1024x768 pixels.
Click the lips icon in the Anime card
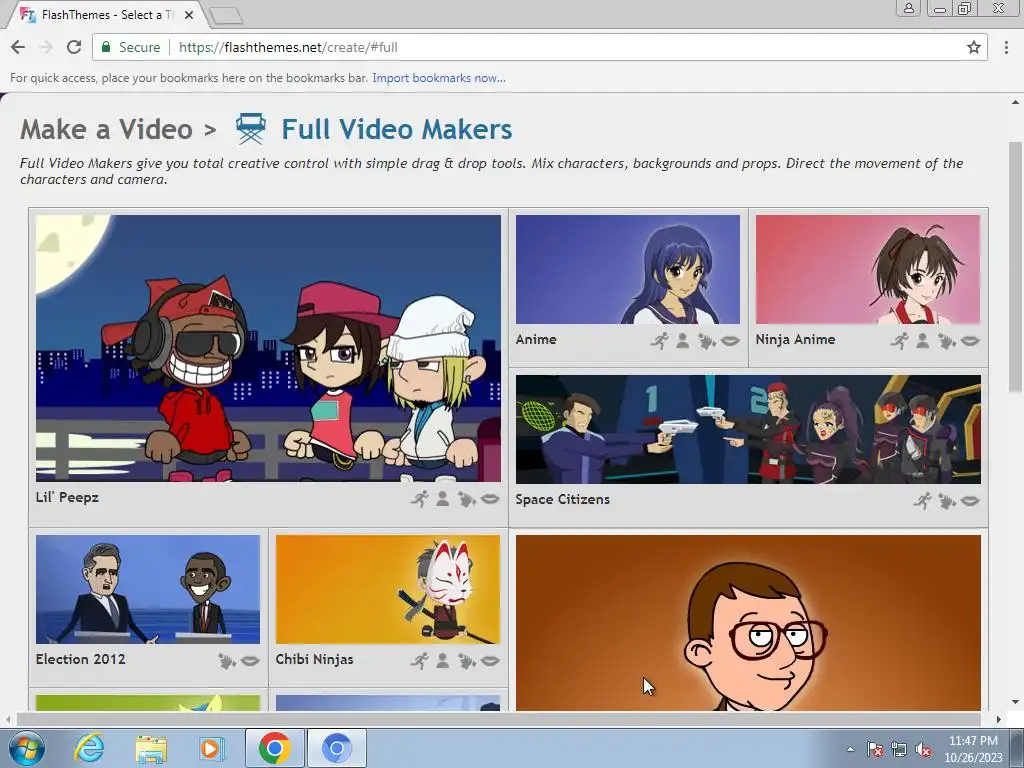click(x=729, y=341)
